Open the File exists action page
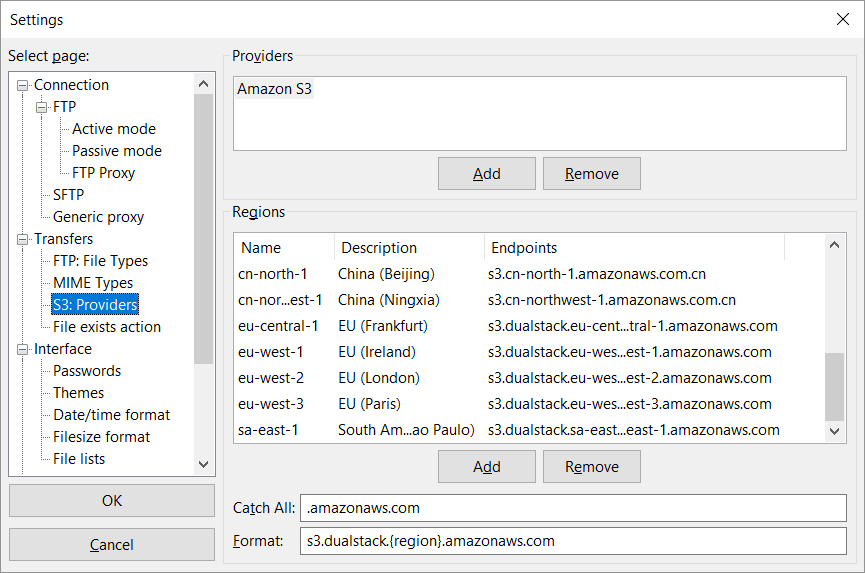Image resolution: width=865 pixels, height=573 pixels. click(x=106, y=327)
